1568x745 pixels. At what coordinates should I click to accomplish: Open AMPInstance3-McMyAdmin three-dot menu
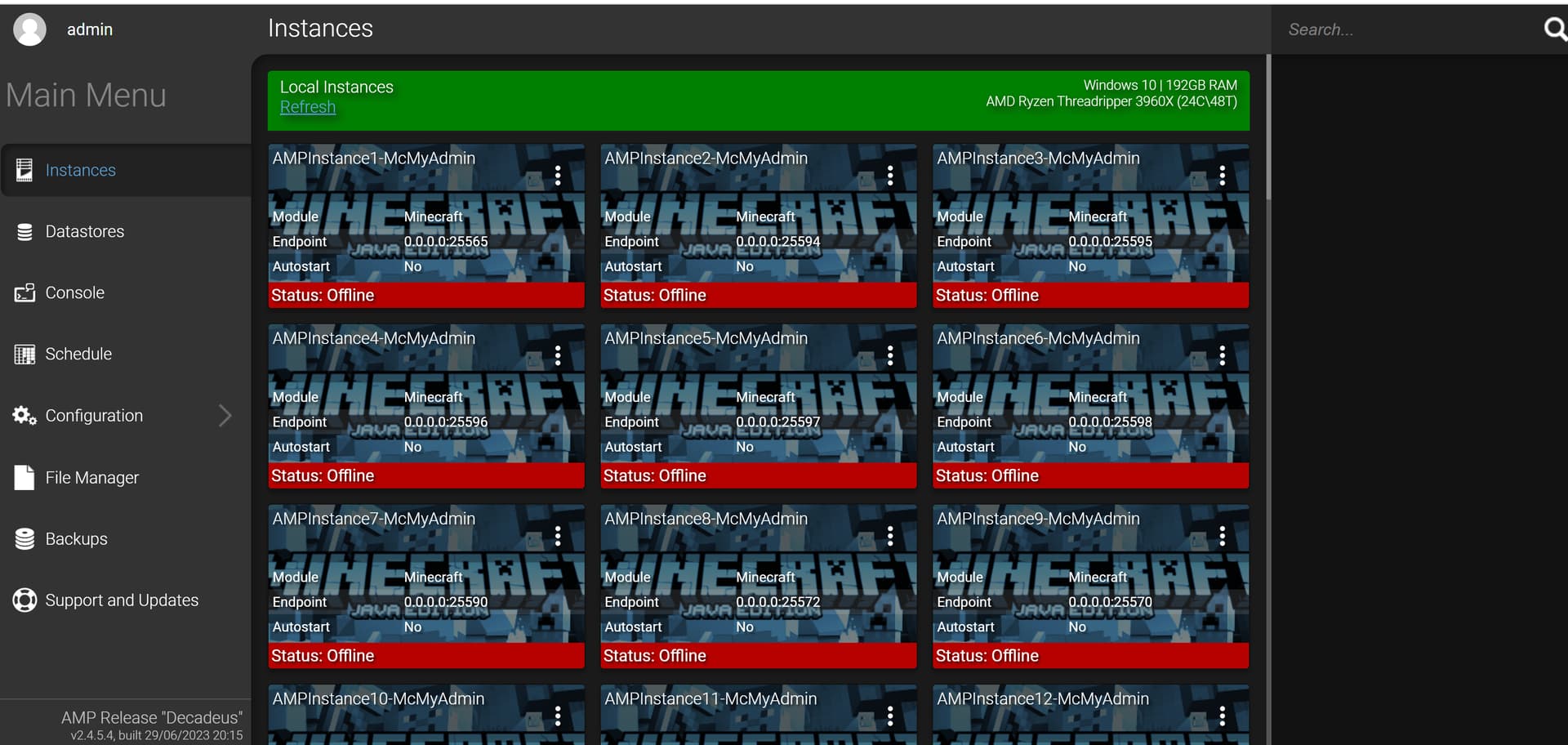click(x=1223, y=175)
